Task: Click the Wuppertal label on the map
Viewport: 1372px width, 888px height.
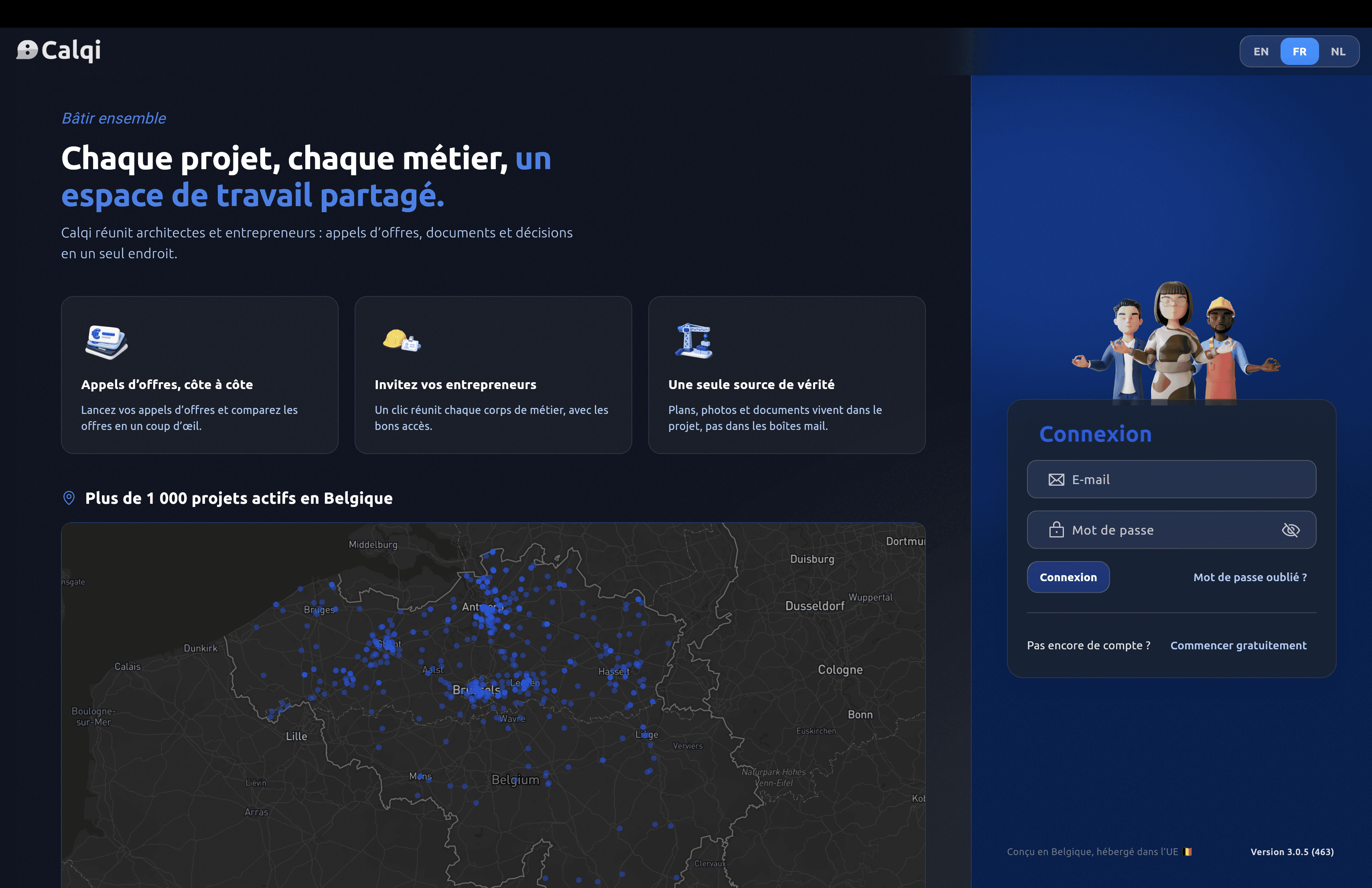Action: (871, 598)
